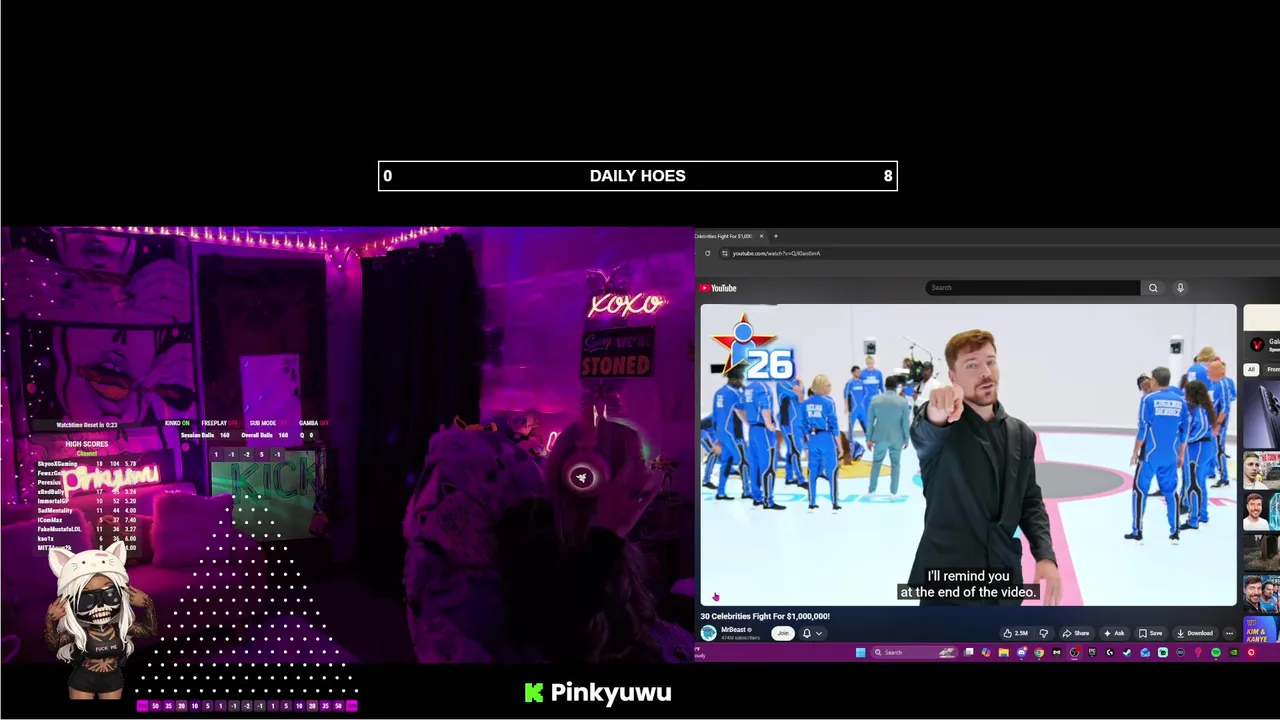Click caption 'I'll remind you at the end of the video.'
This screenshot has height=720, width=1280.
(x=968, y=584)
